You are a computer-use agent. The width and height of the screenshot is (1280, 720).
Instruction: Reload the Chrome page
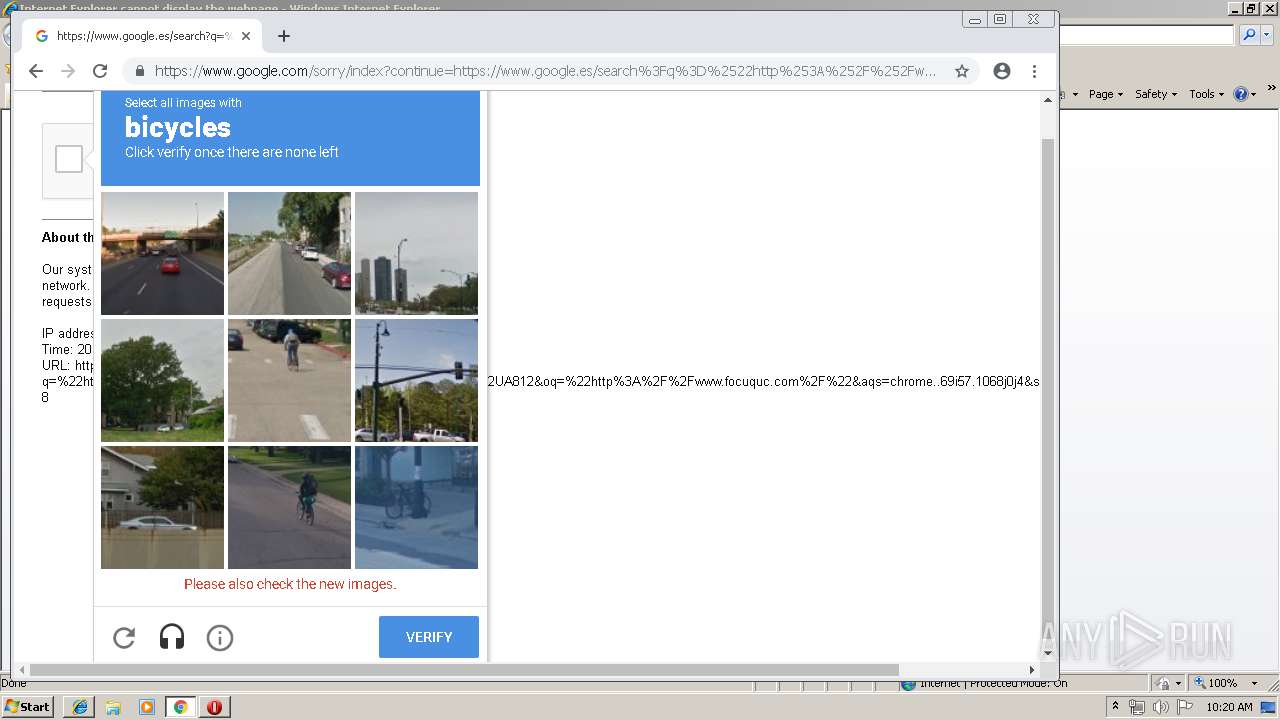coord(100,71)
